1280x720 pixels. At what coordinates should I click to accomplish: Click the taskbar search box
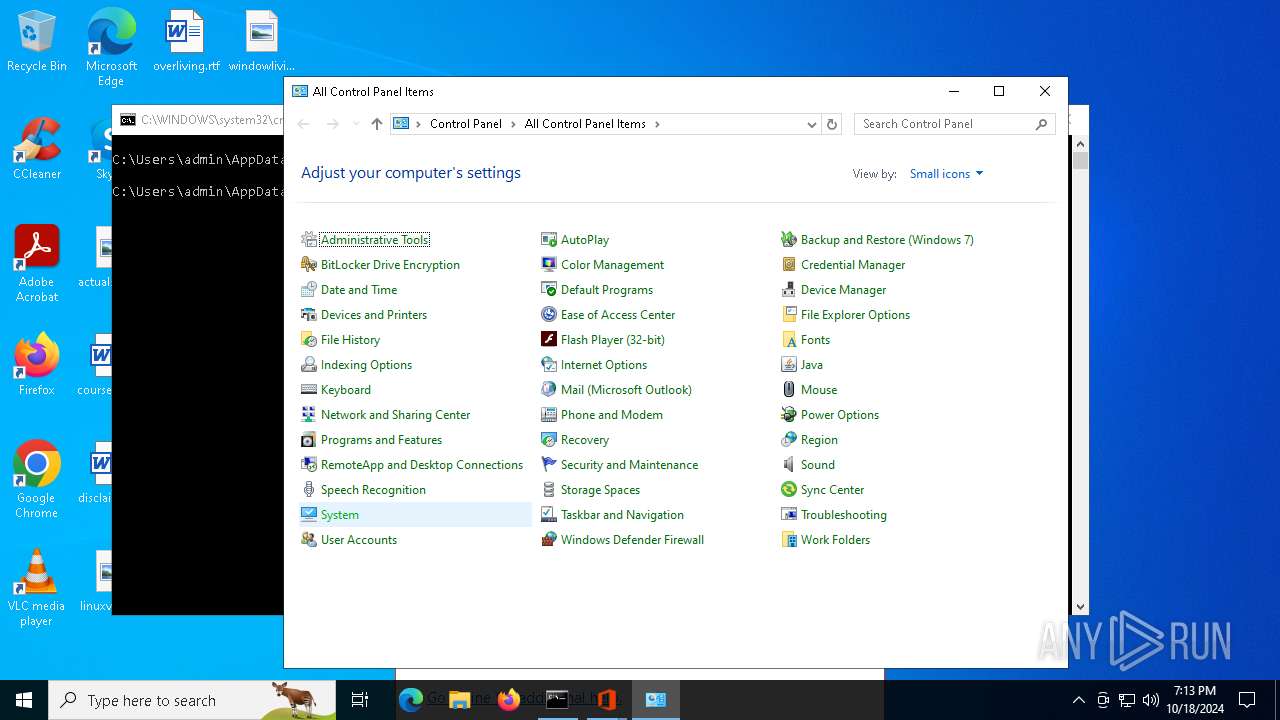192,700
